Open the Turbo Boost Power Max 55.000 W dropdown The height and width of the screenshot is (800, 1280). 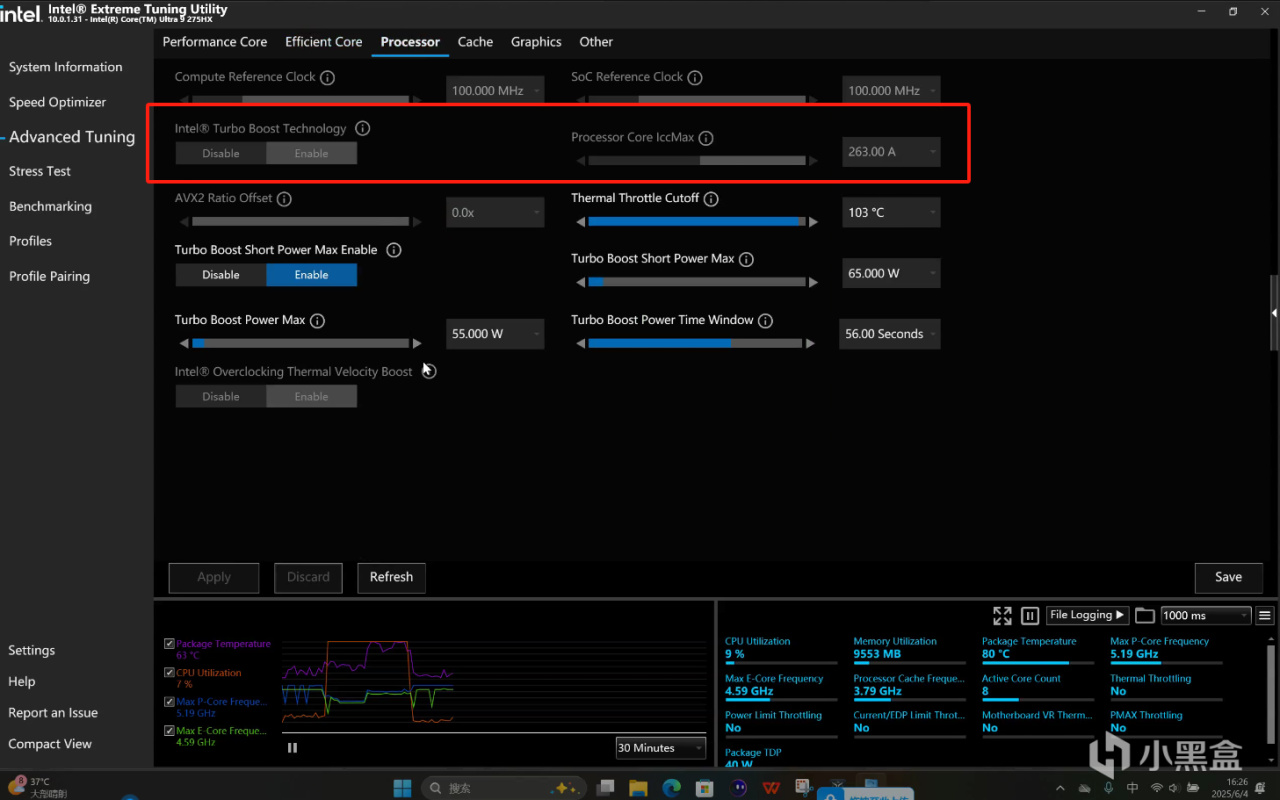(x=495, y=334)
